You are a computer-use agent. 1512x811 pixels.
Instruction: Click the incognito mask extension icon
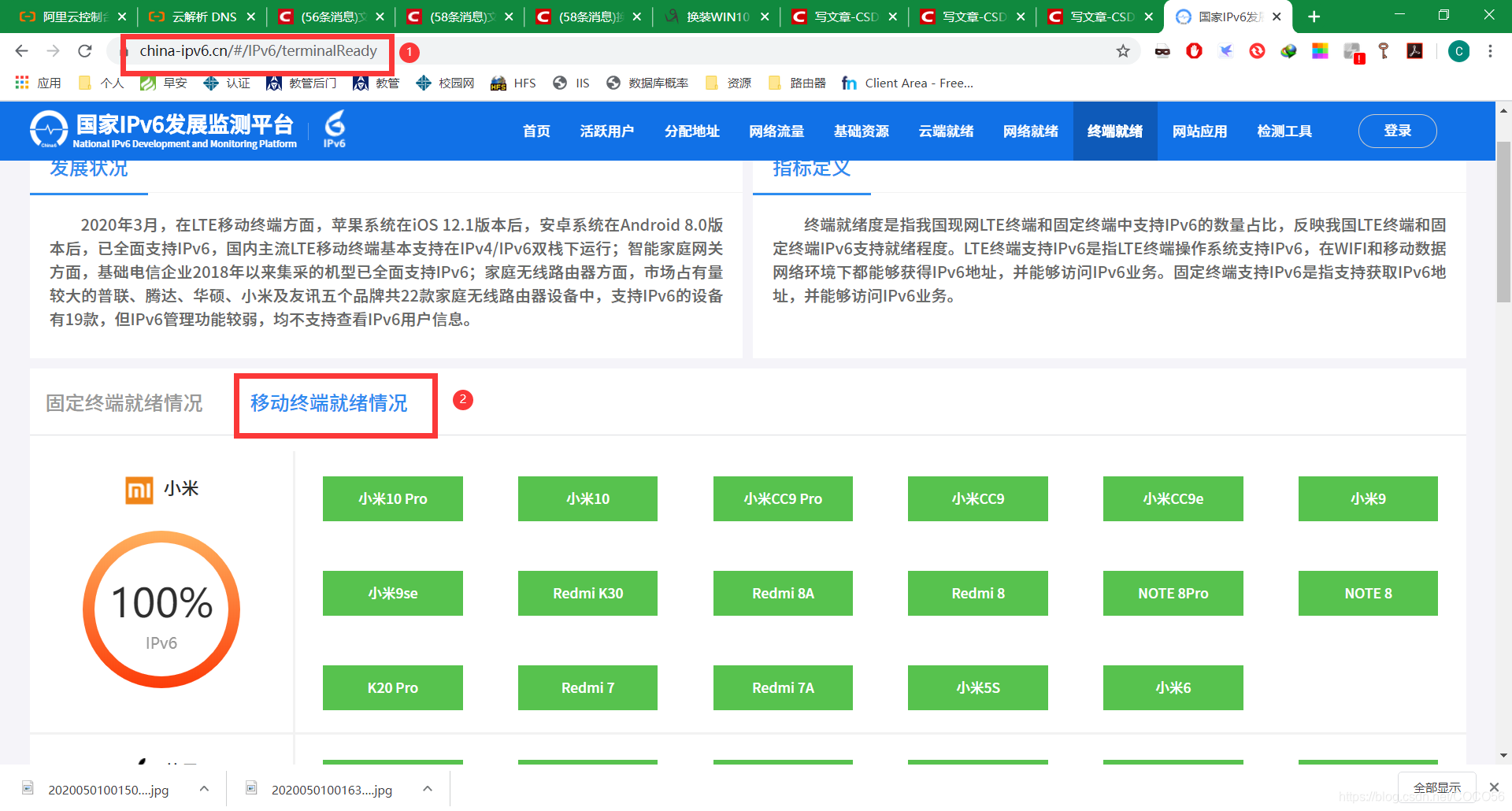click(1163, 51)
